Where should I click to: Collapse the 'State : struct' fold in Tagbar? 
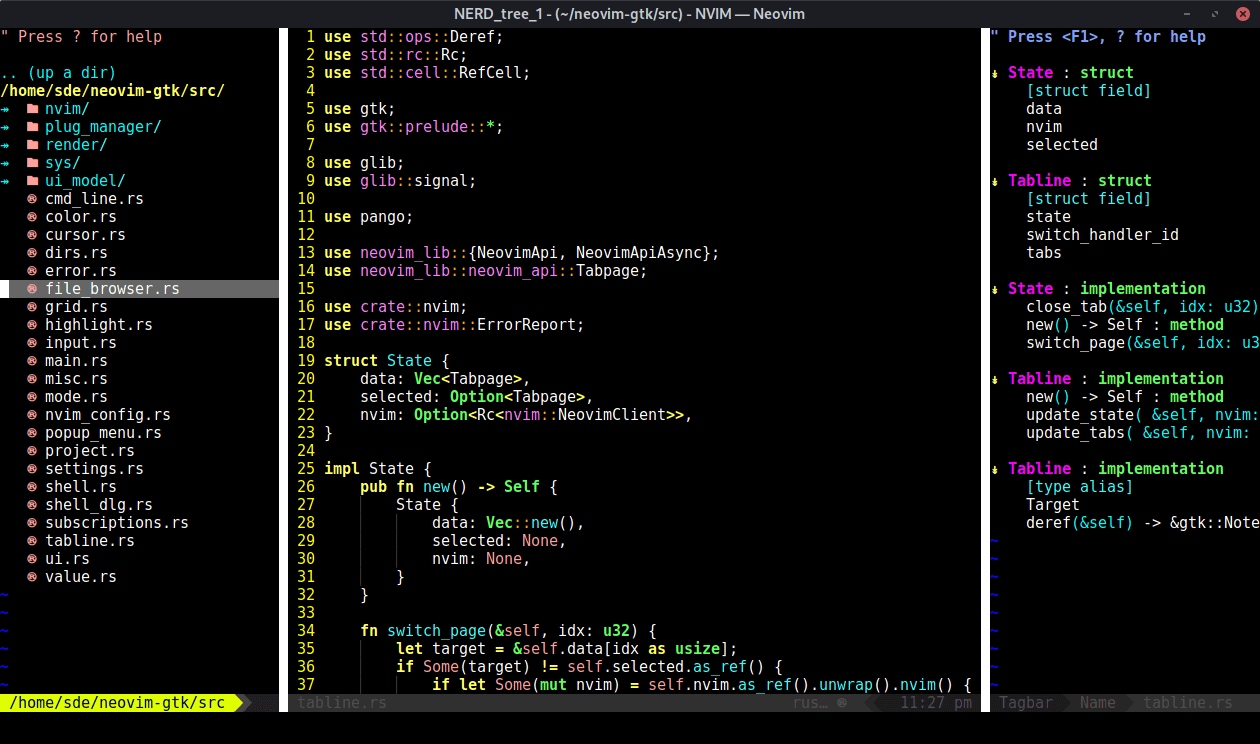click(x=995, y=73)
